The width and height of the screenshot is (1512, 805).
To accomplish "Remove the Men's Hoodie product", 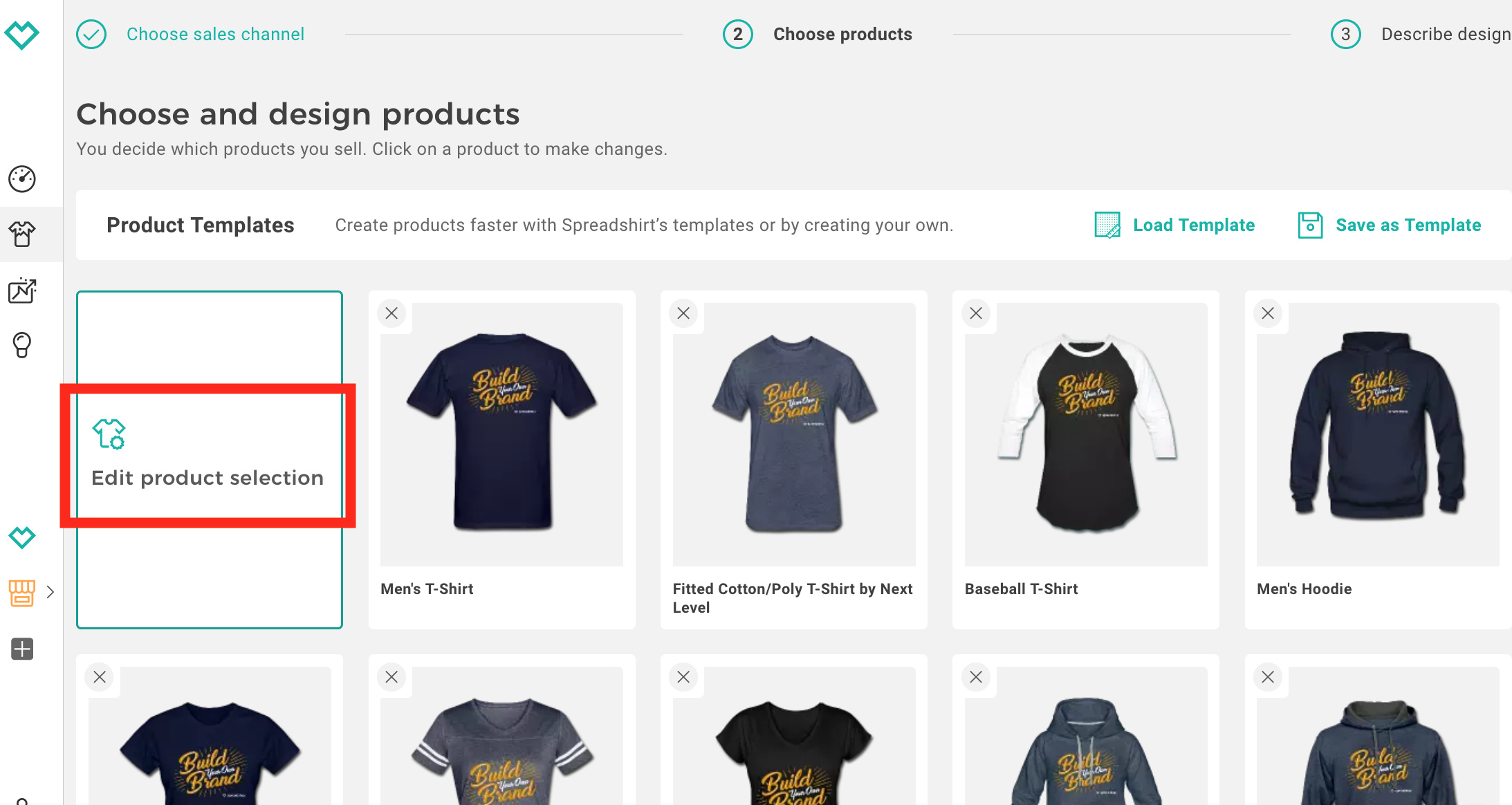I will (1268, 313).
